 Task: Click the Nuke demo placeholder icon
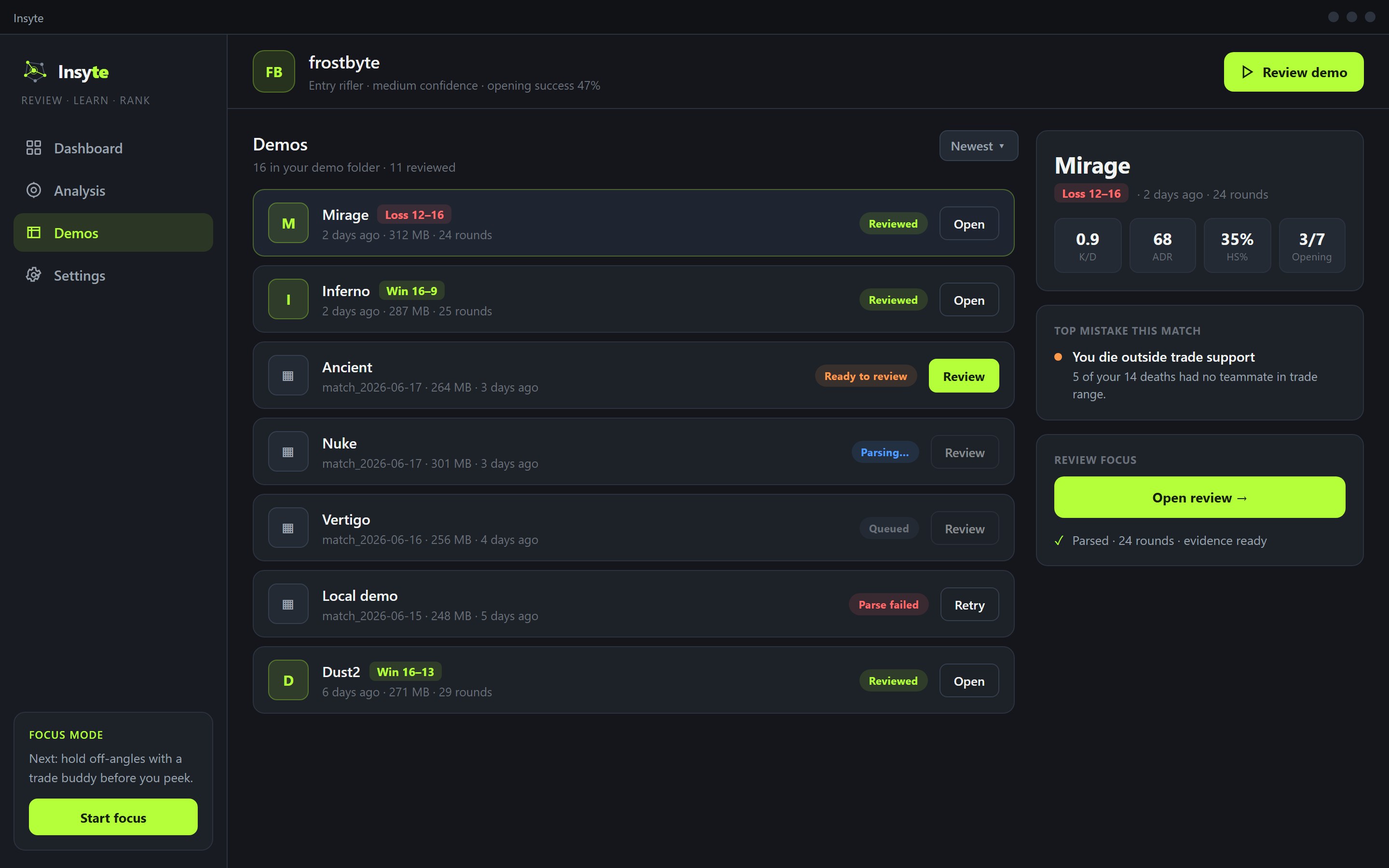[288, 452]
